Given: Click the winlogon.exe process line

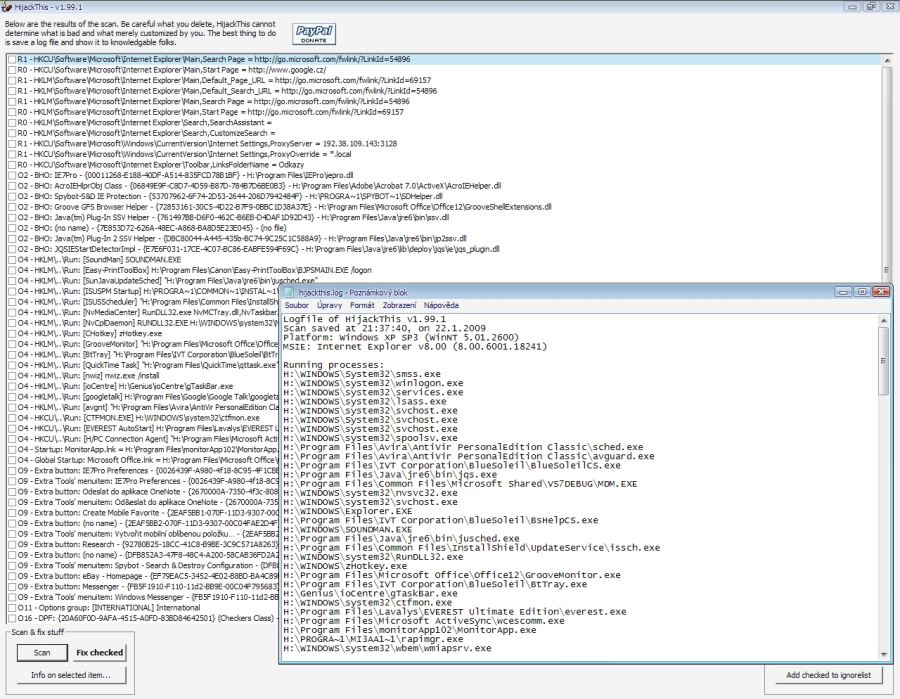Looking at the screenshot, I should (373, 383).
